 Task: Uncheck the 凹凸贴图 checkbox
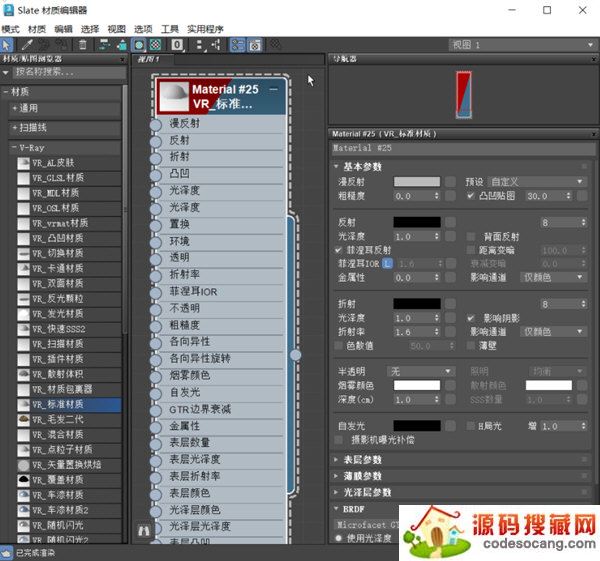pyautogui.click(x=470, y=196)
